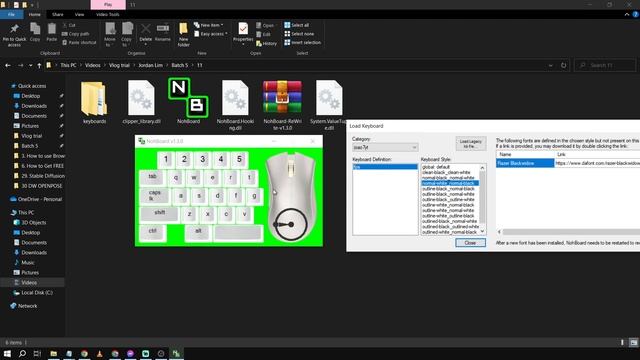Navigate to Vlog trial in the address bar
Image resolution: width=640 pixels, height=360 pixels.
tap(119, 65)
